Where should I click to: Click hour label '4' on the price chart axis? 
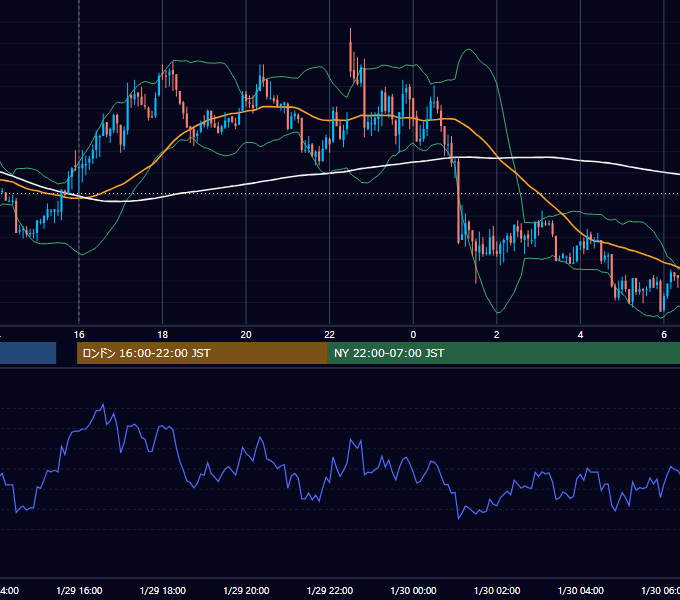[x=580, y=335]
